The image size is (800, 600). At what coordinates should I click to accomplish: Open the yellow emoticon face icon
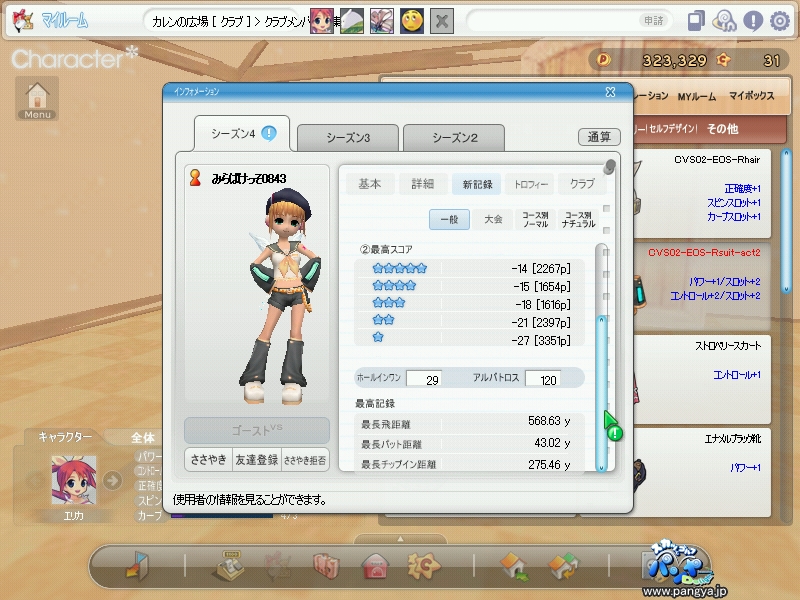tap(412, 21)
